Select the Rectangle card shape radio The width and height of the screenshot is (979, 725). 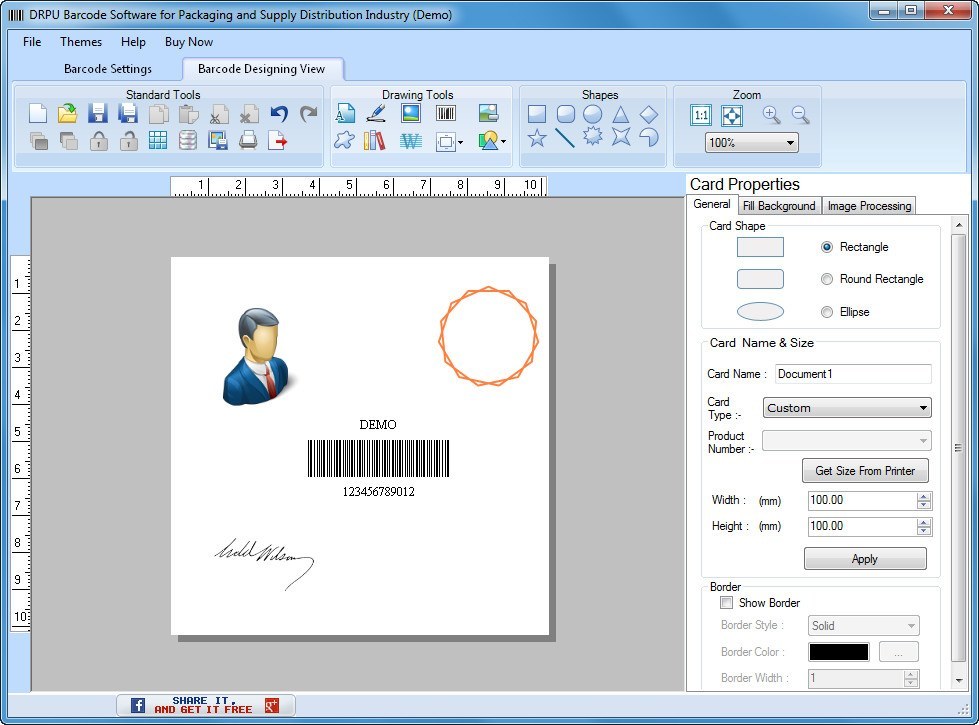tap(827, 247)
